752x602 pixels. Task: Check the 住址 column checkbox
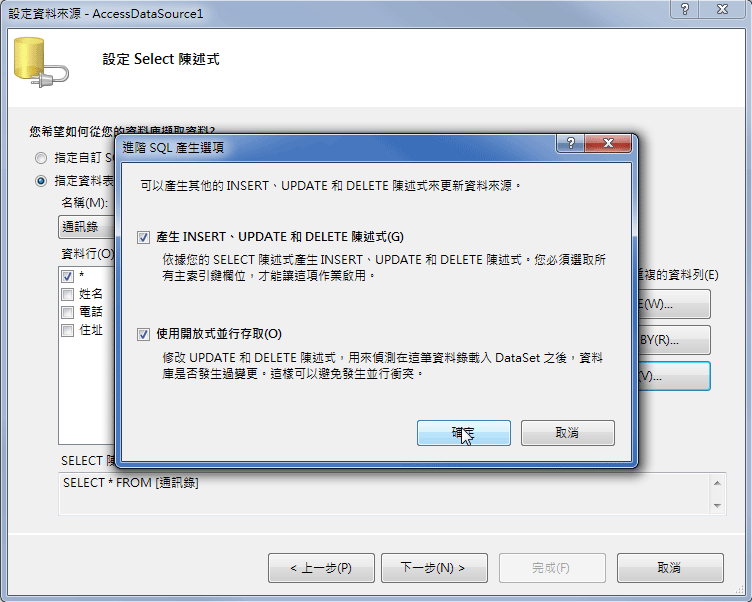point(68,331)
